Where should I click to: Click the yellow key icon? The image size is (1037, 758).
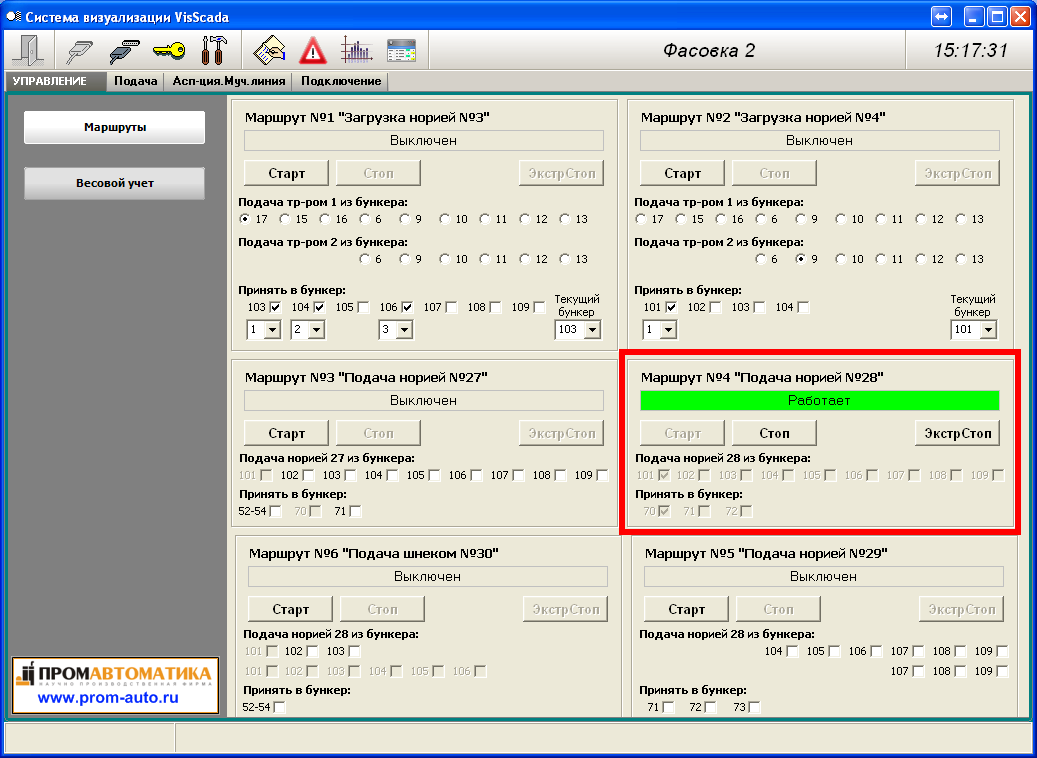168,50
